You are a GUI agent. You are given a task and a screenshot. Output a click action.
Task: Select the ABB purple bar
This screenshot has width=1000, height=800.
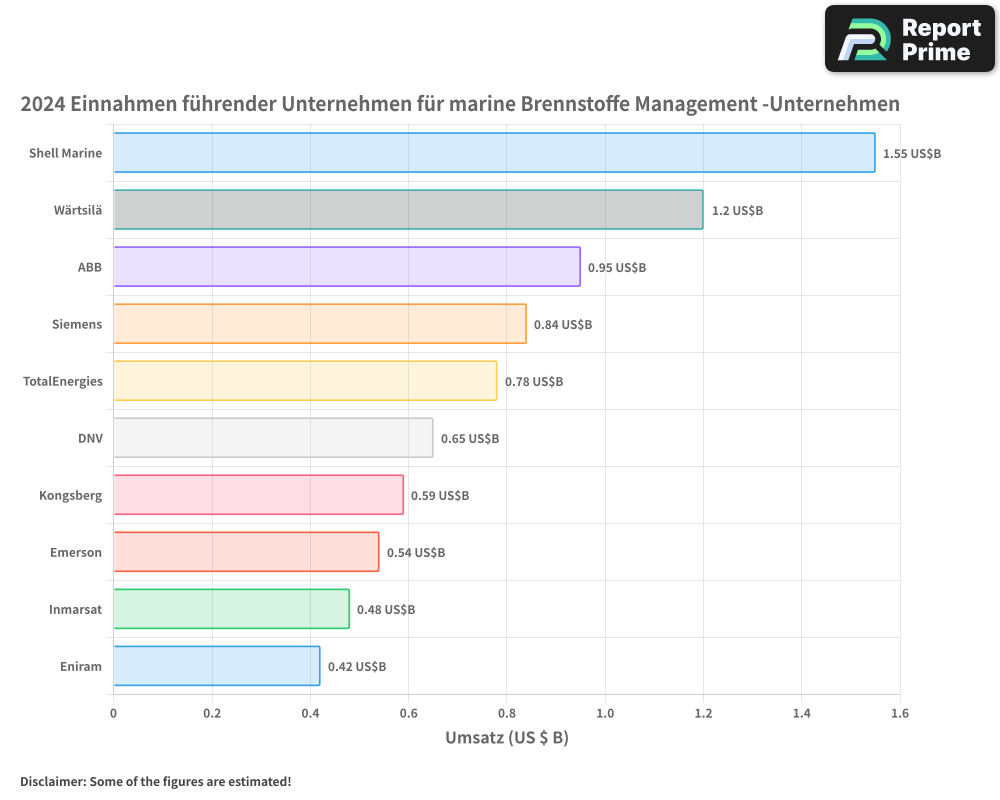(x=345, y=267)
